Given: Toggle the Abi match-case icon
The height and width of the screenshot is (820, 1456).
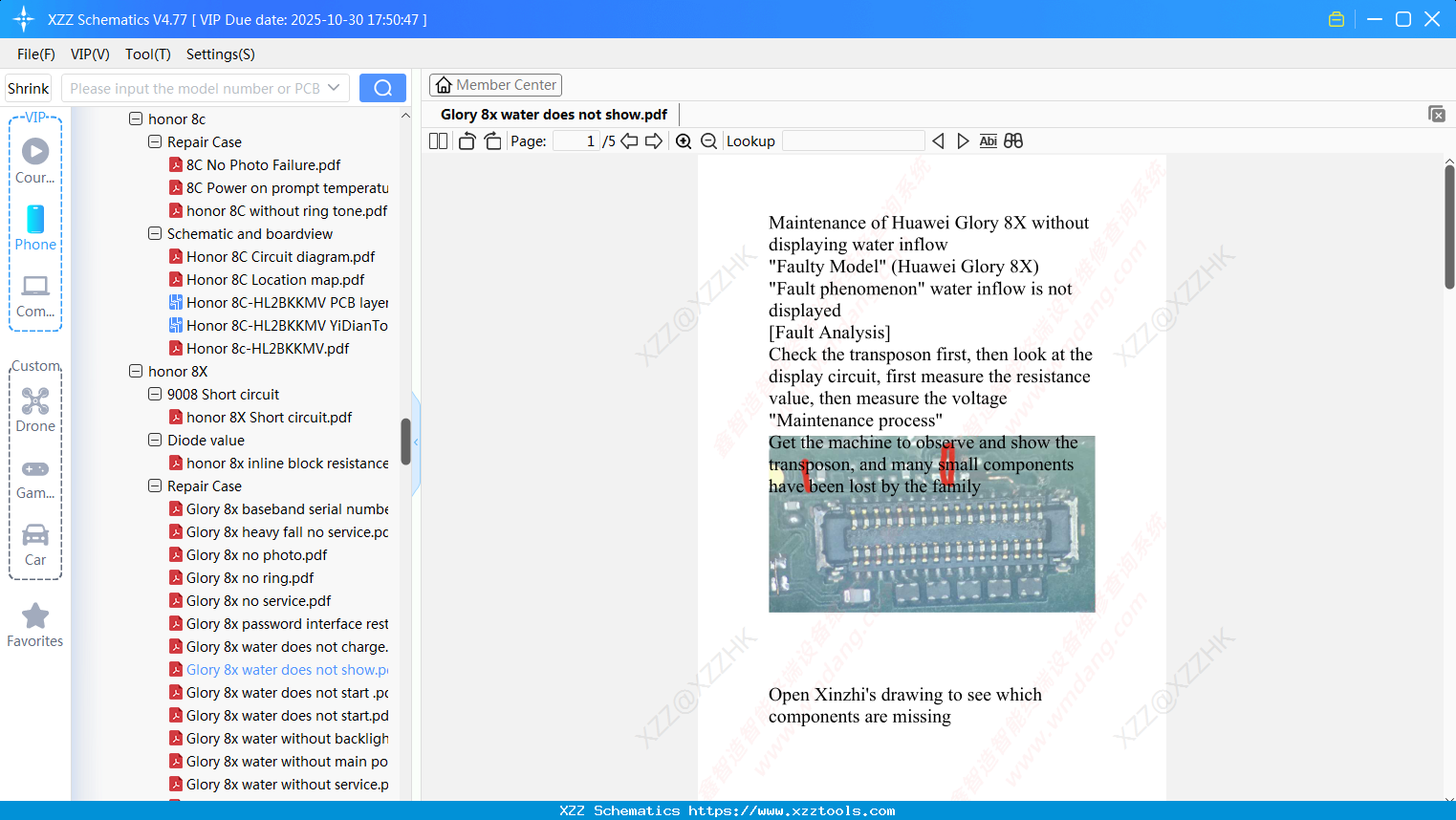Looking at the screenshot, I should coord(988,140).
